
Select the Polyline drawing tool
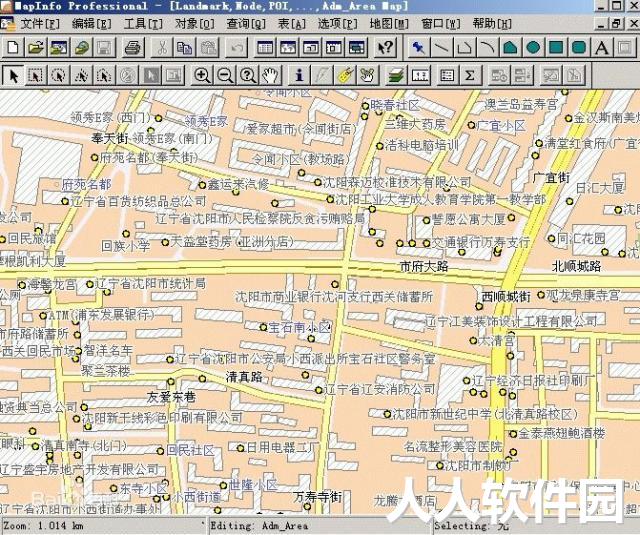click(464, 47)
